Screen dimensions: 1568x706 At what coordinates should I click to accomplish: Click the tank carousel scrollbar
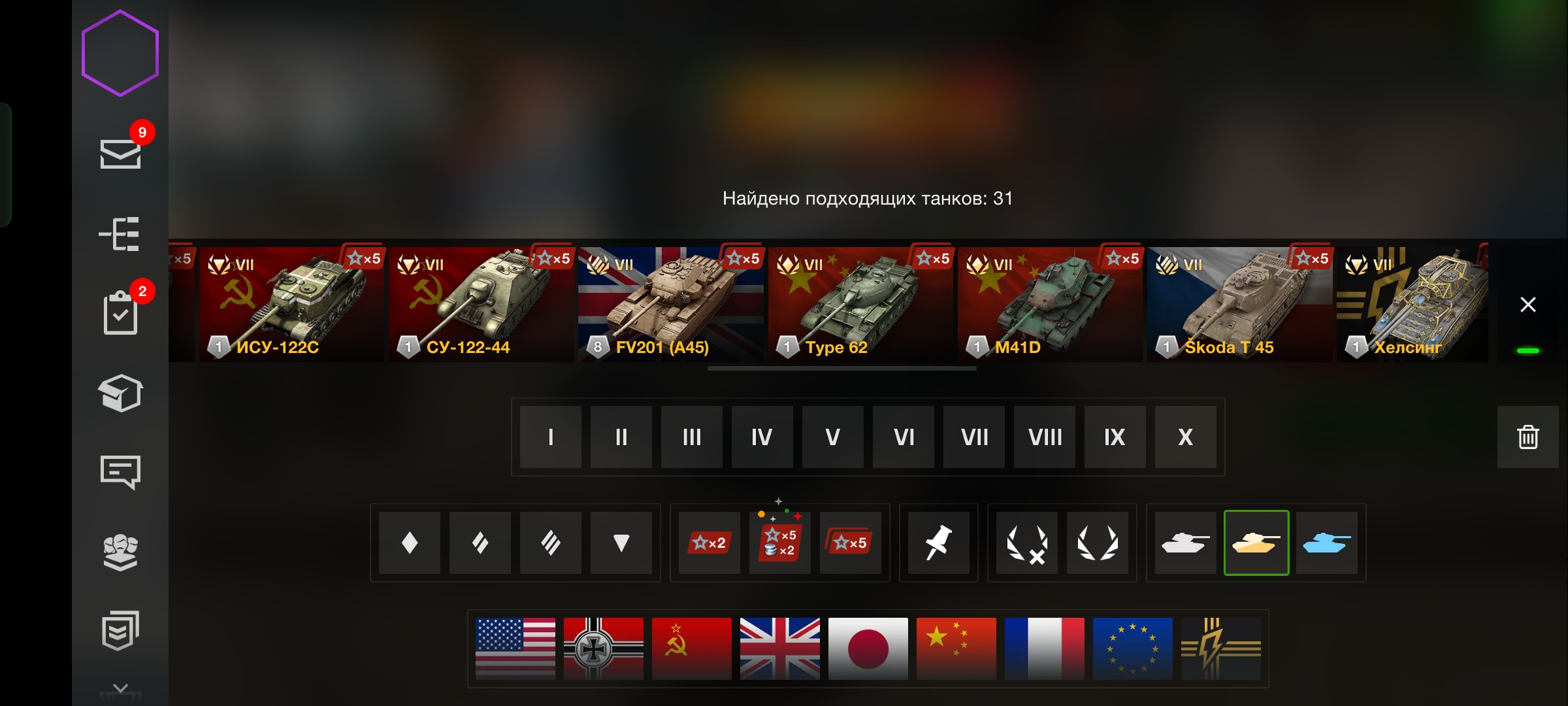841,368
